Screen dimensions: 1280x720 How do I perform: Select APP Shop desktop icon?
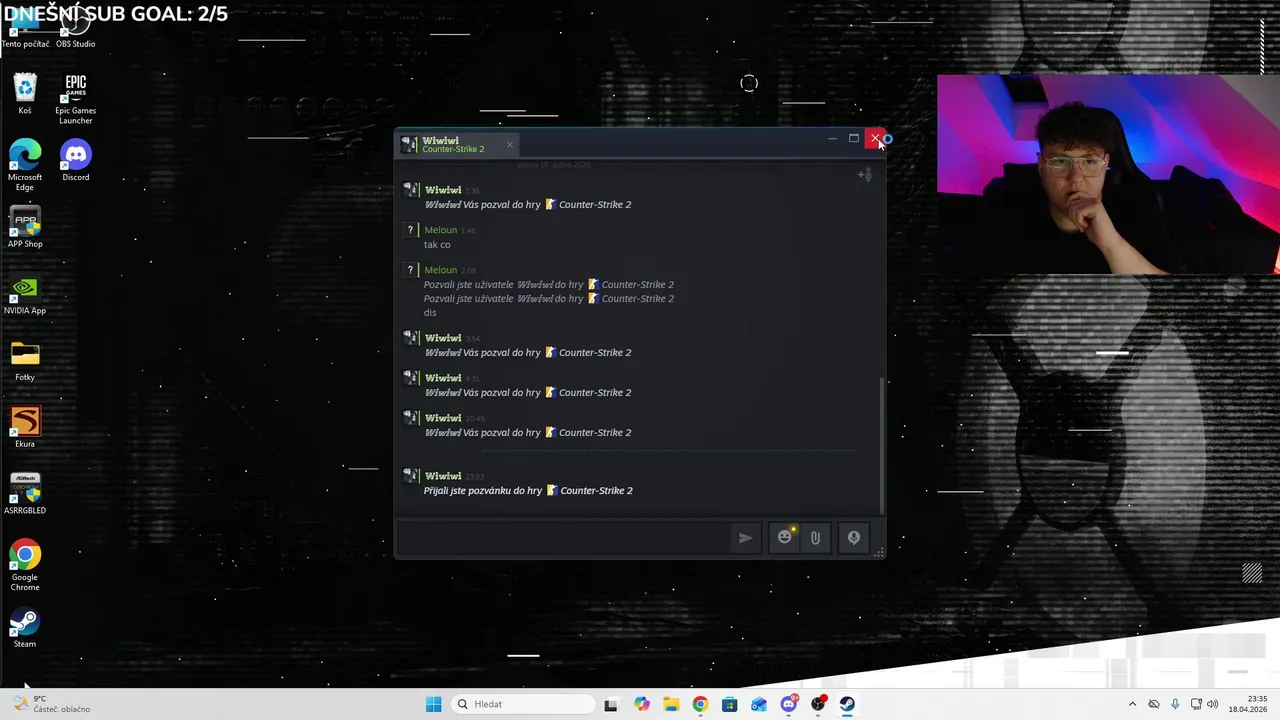[x=25, y=227]
